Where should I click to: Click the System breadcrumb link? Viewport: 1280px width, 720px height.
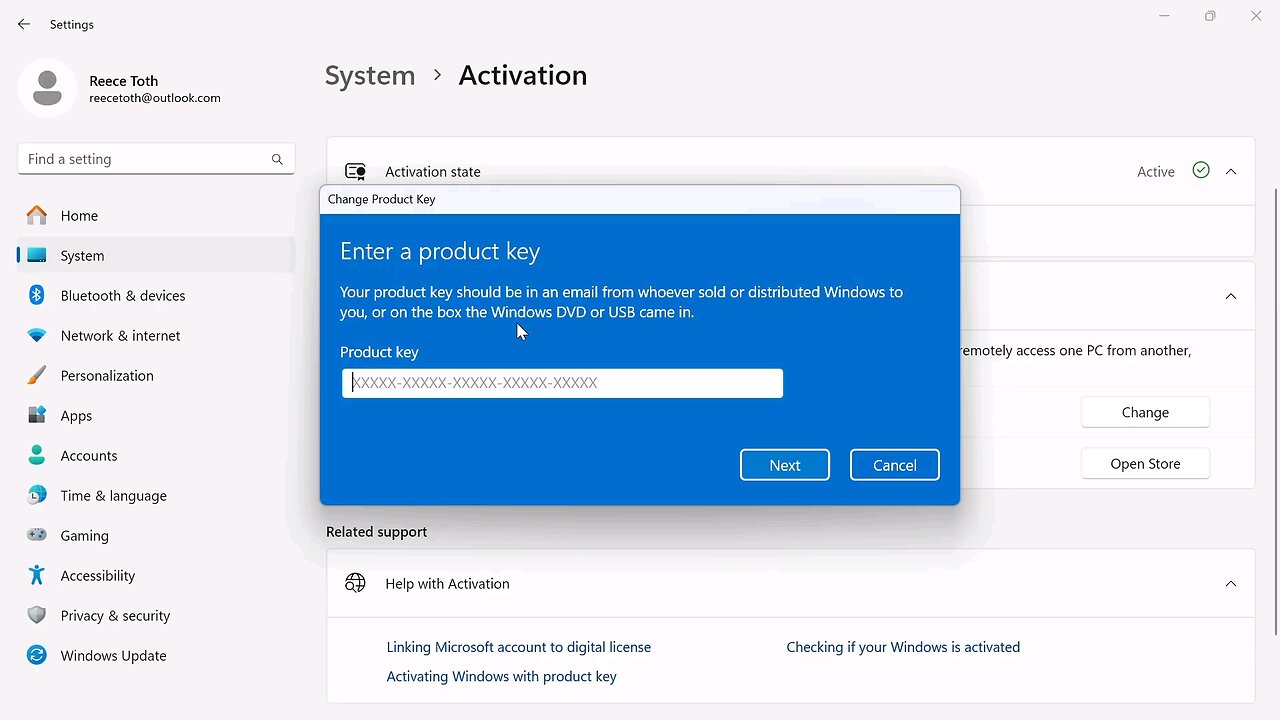370,75
